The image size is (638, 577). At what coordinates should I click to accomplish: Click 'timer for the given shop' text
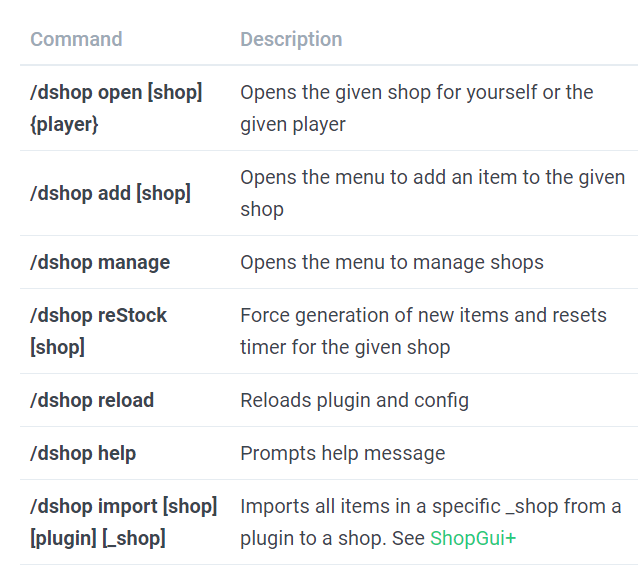[x=345, y=348]
